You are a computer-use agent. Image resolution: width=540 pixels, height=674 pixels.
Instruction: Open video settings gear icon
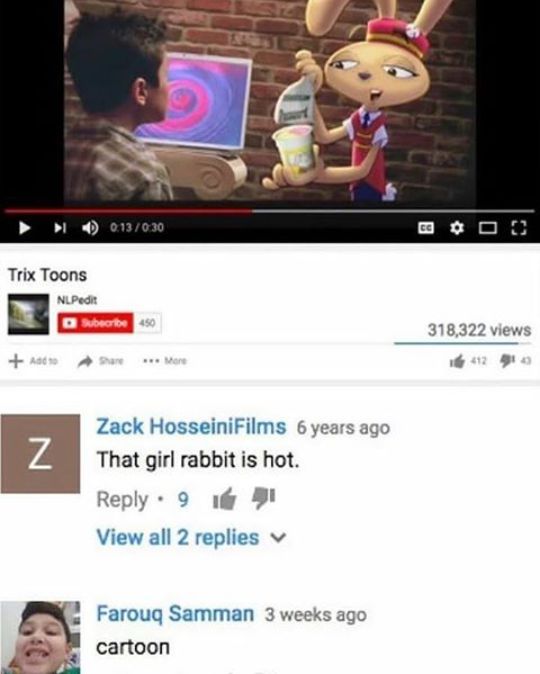457,227
